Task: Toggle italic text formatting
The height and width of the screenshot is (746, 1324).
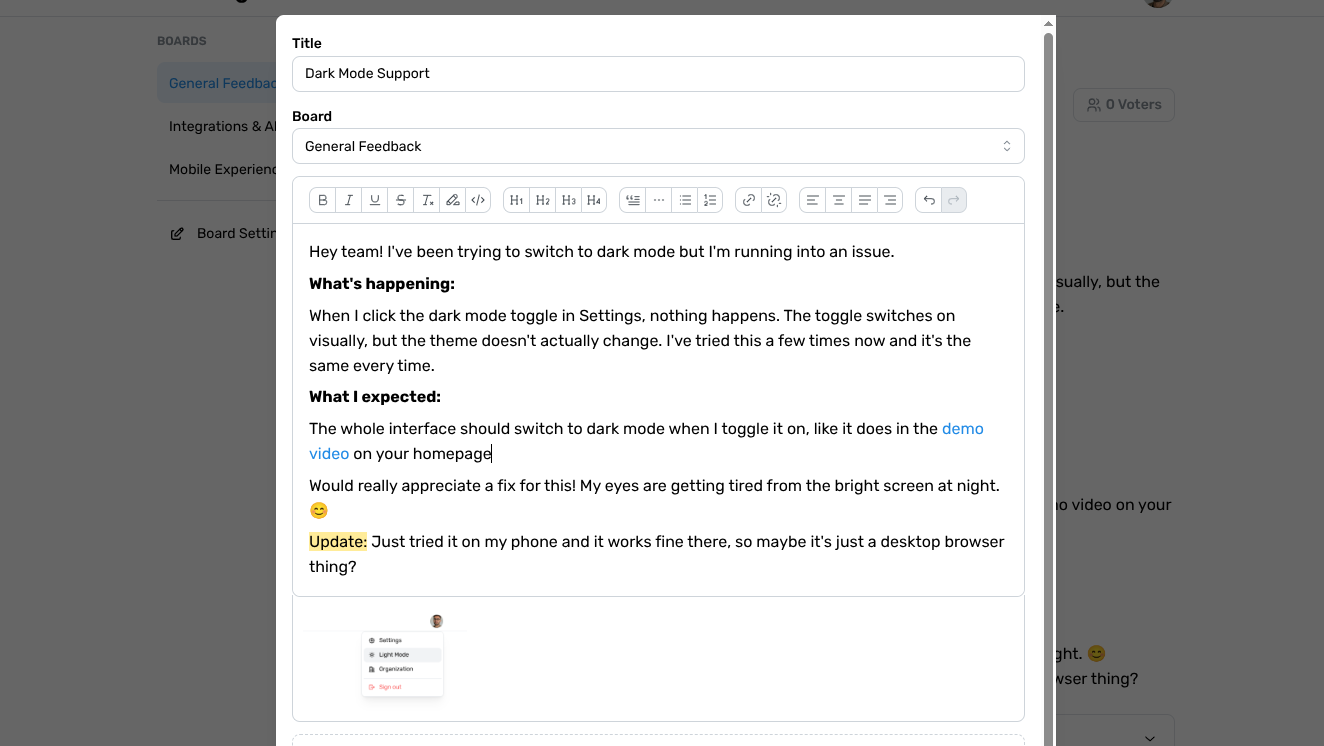Action: pyautogui.click(x=349, y=200)
